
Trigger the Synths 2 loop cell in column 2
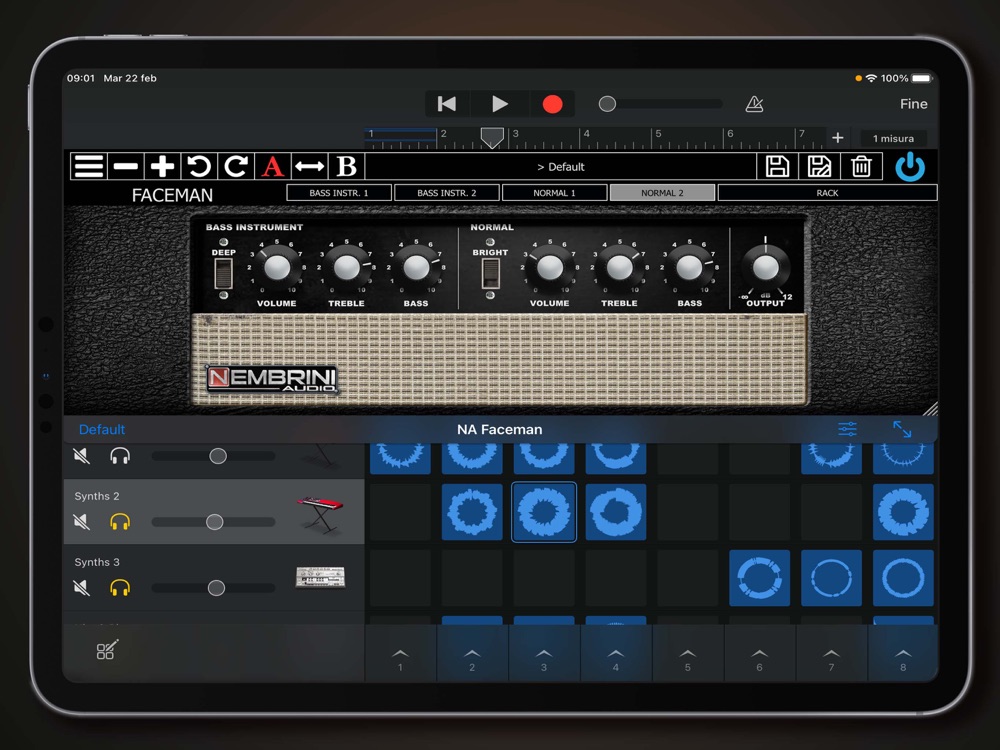pyautogui.click(x=472, y=512)
